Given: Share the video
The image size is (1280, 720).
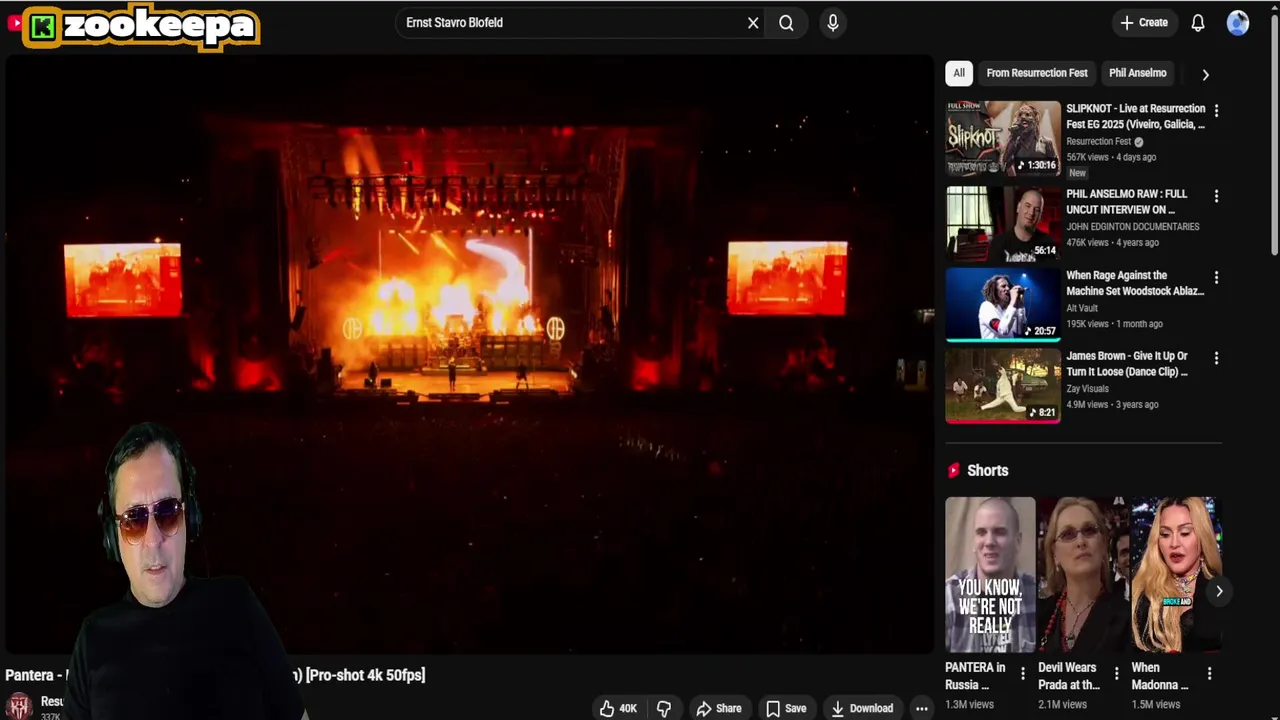Looking at the screenshot, I should click(x=719, y=708).
